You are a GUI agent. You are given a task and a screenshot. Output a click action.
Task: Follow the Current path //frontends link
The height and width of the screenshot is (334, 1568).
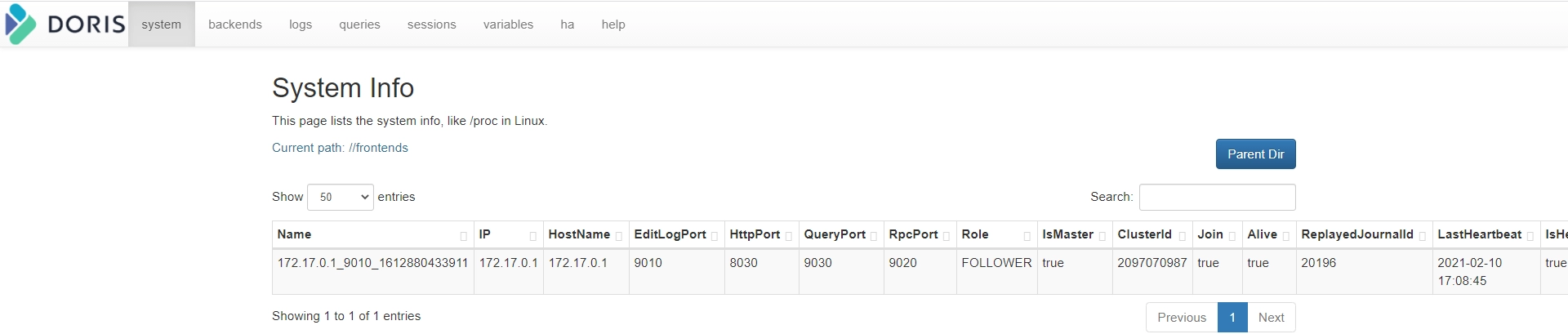point(340,148)
